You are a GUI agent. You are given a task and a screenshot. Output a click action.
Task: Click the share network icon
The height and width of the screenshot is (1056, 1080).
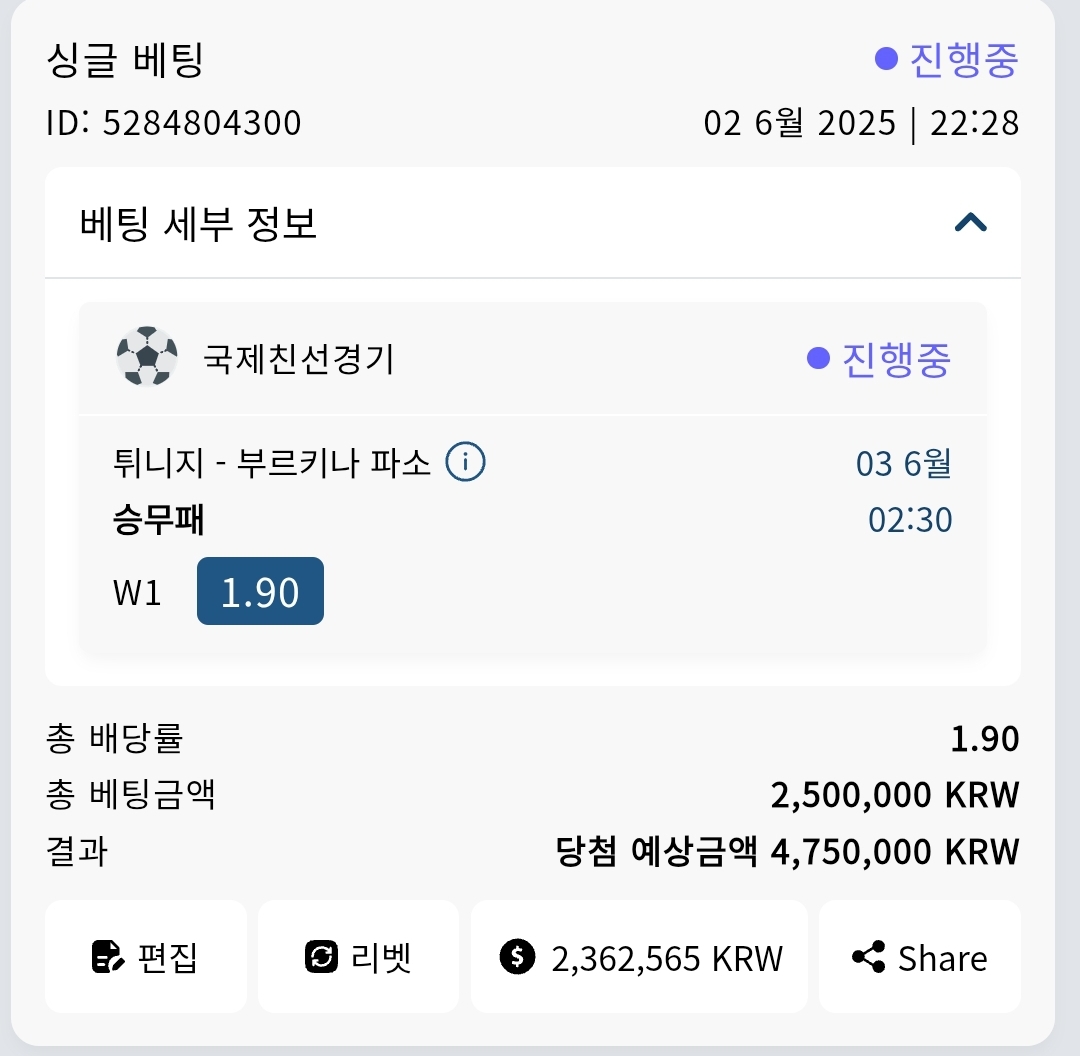click(869, 957)
